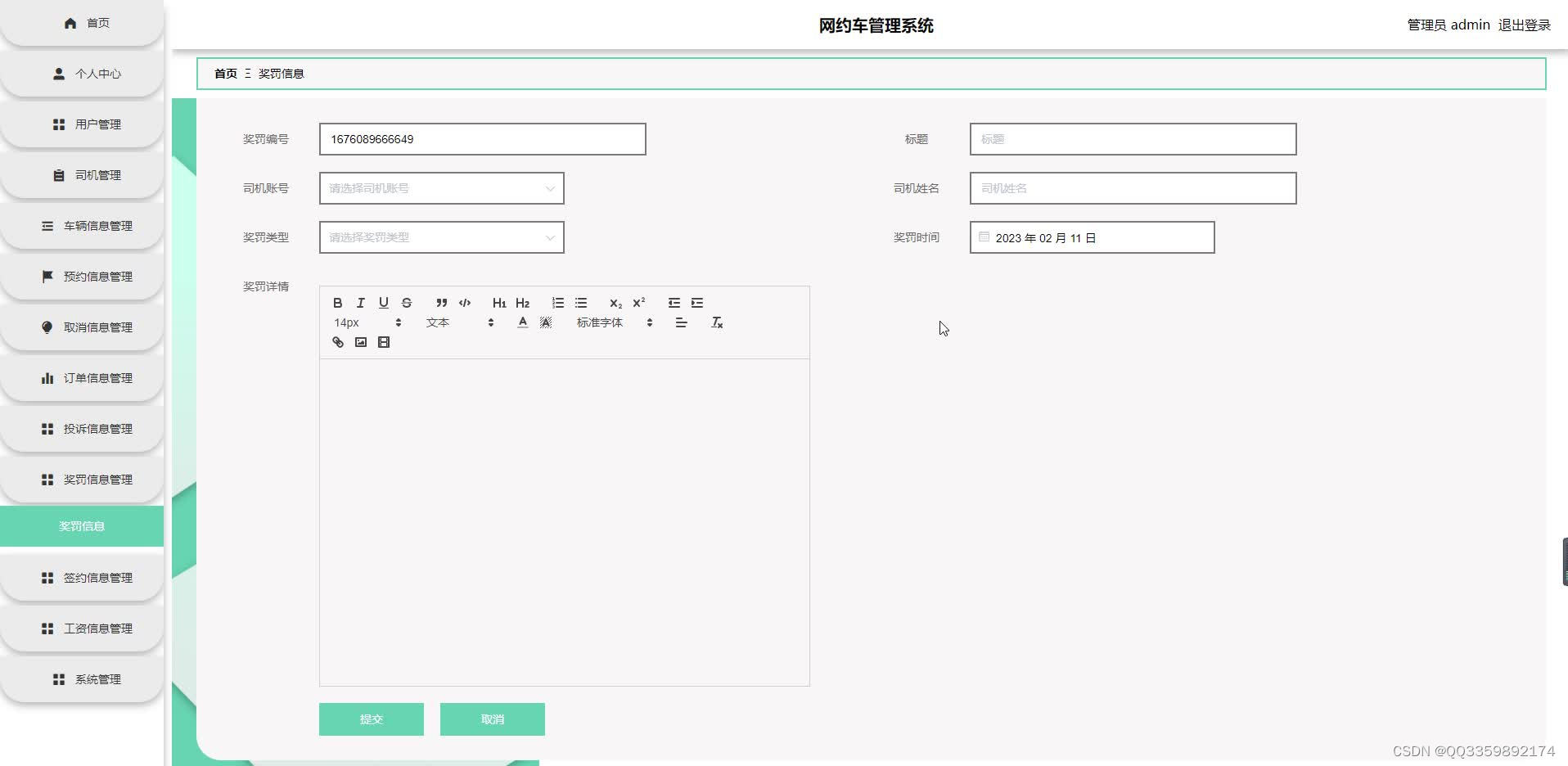The height and width of the screenshot is (766, 1568).
Task: Open the text color picker
Action: pyautogui.click(x=522, y=322)
